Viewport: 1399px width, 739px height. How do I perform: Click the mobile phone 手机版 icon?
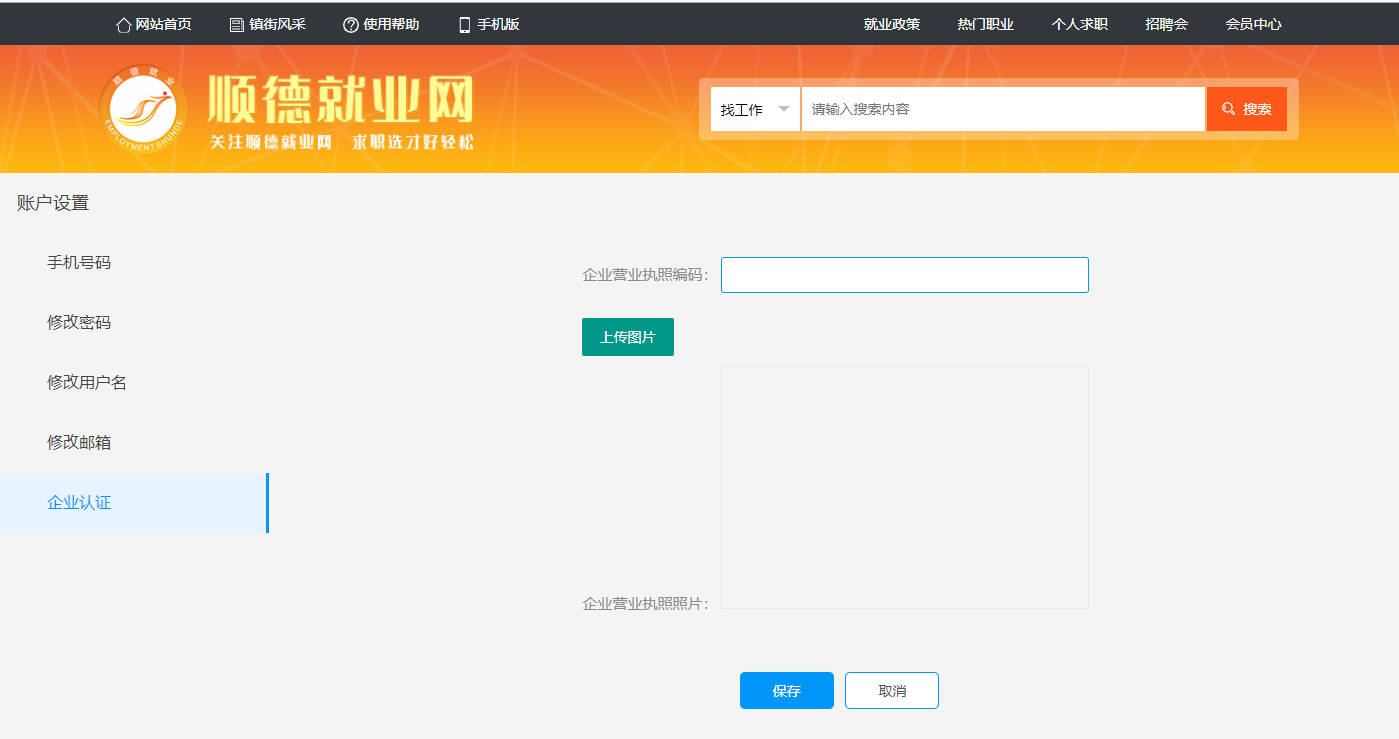point(464,25)
